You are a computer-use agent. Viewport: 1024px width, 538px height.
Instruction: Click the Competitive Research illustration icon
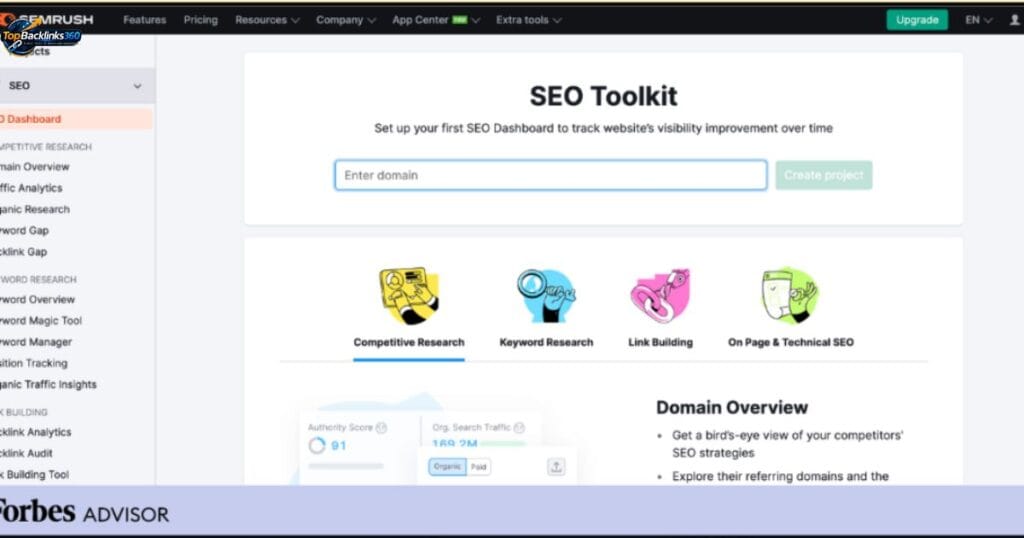point(409,295)
